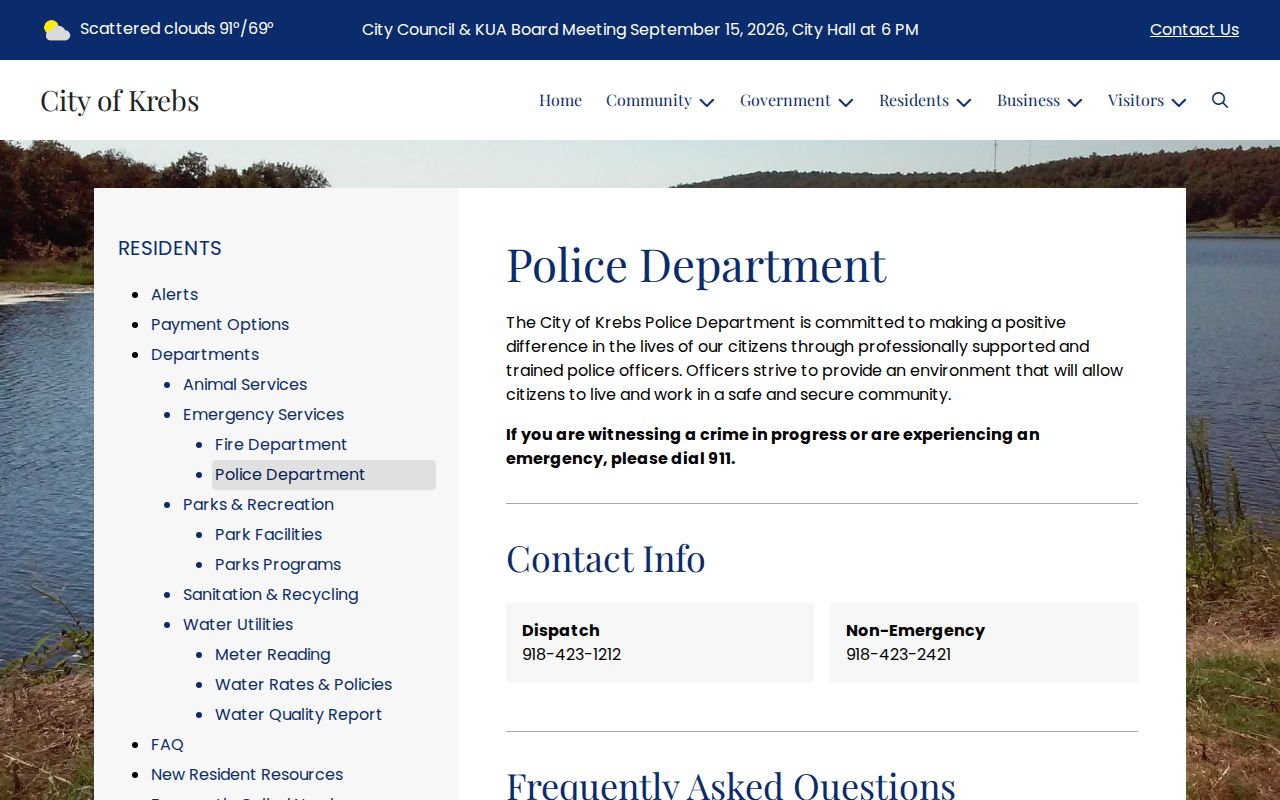Click the Contact Info section heading
This screenshot has width=1280, height=800.
(x=606, y=558)
